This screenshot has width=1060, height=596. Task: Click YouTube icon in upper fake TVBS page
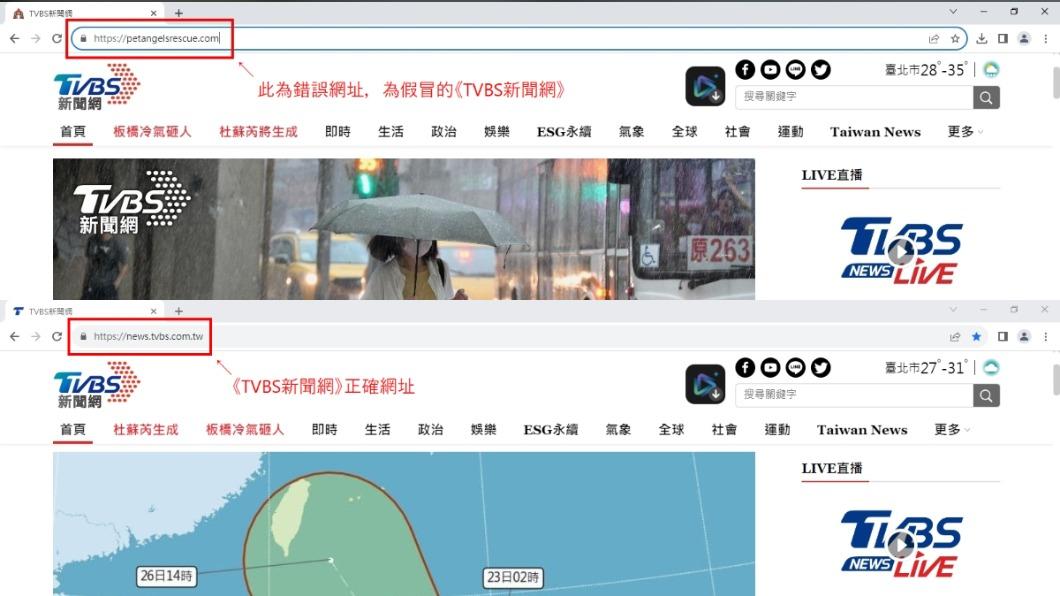tap(770, 70)
